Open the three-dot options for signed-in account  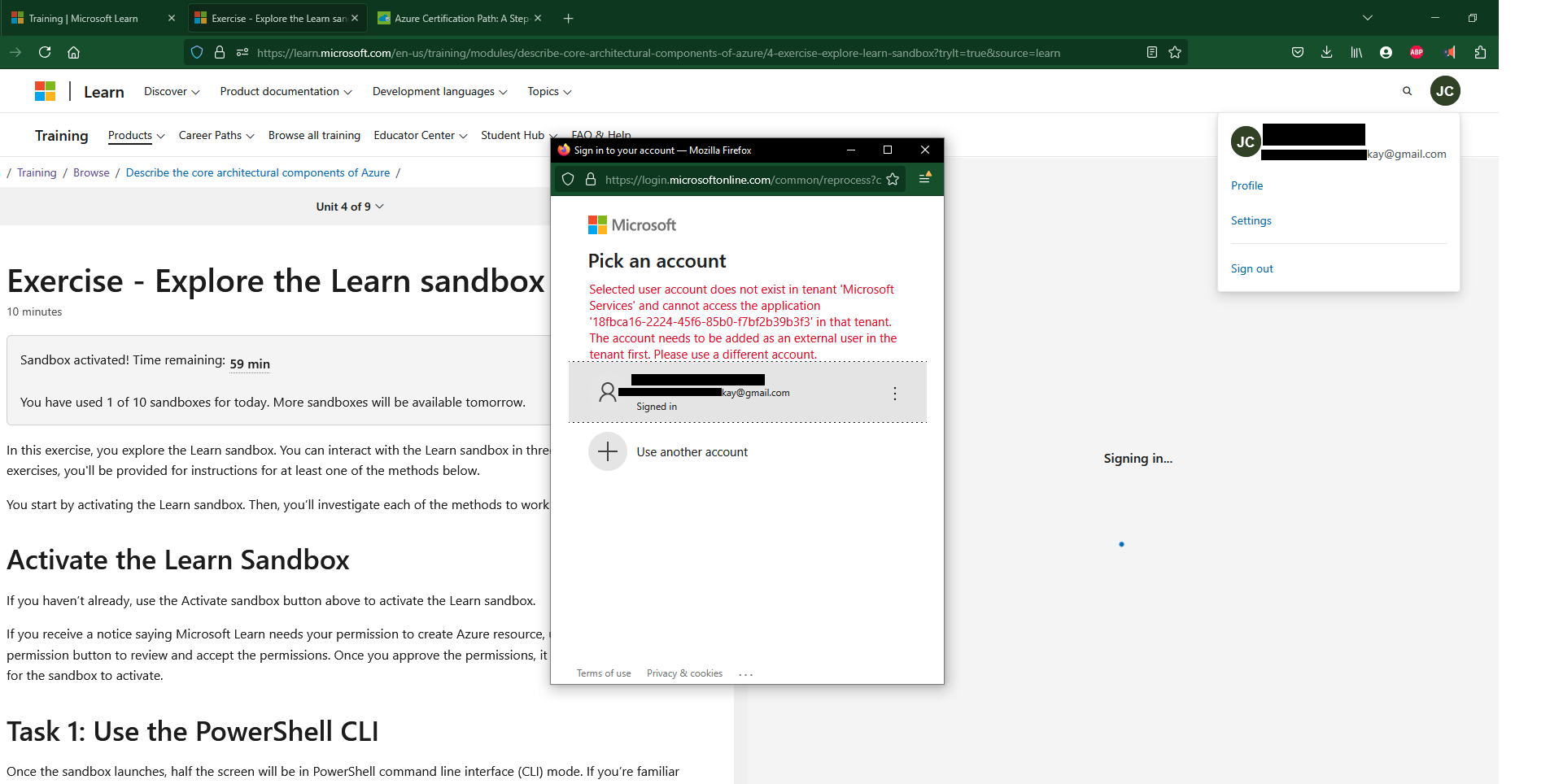tap(895, 394)
